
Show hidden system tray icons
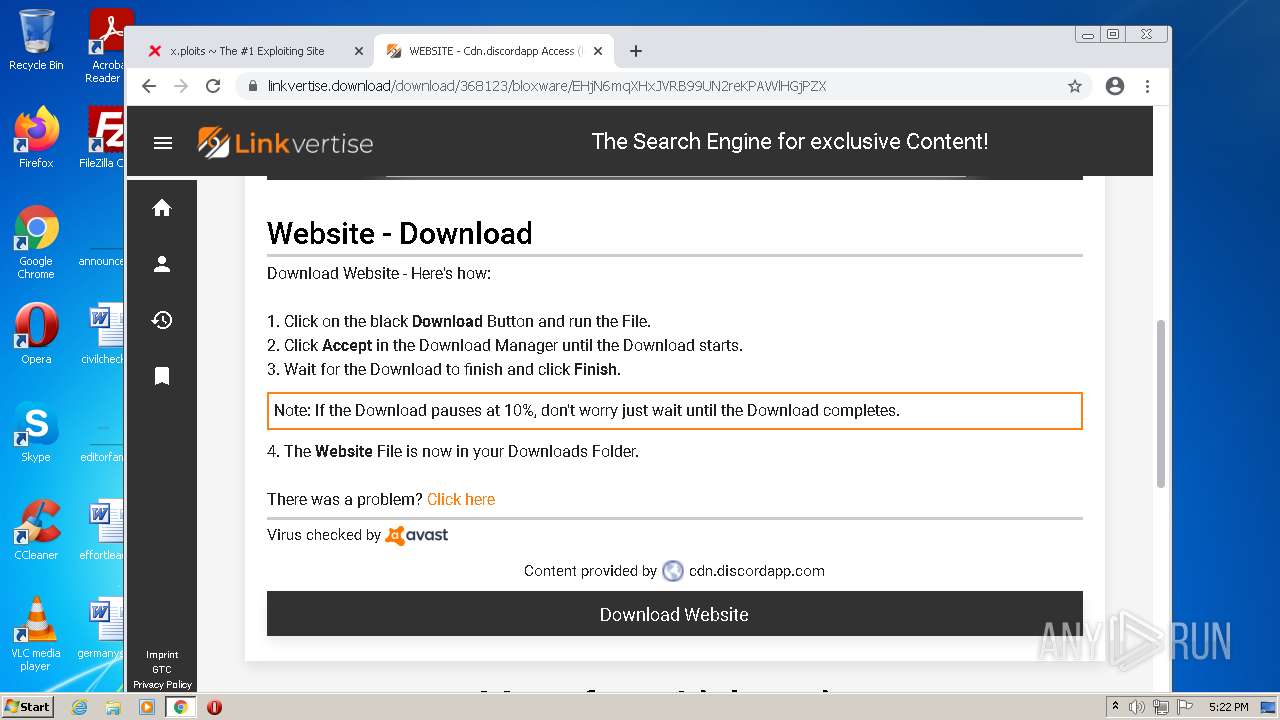pyautogui.click(x=1115, y=707)
